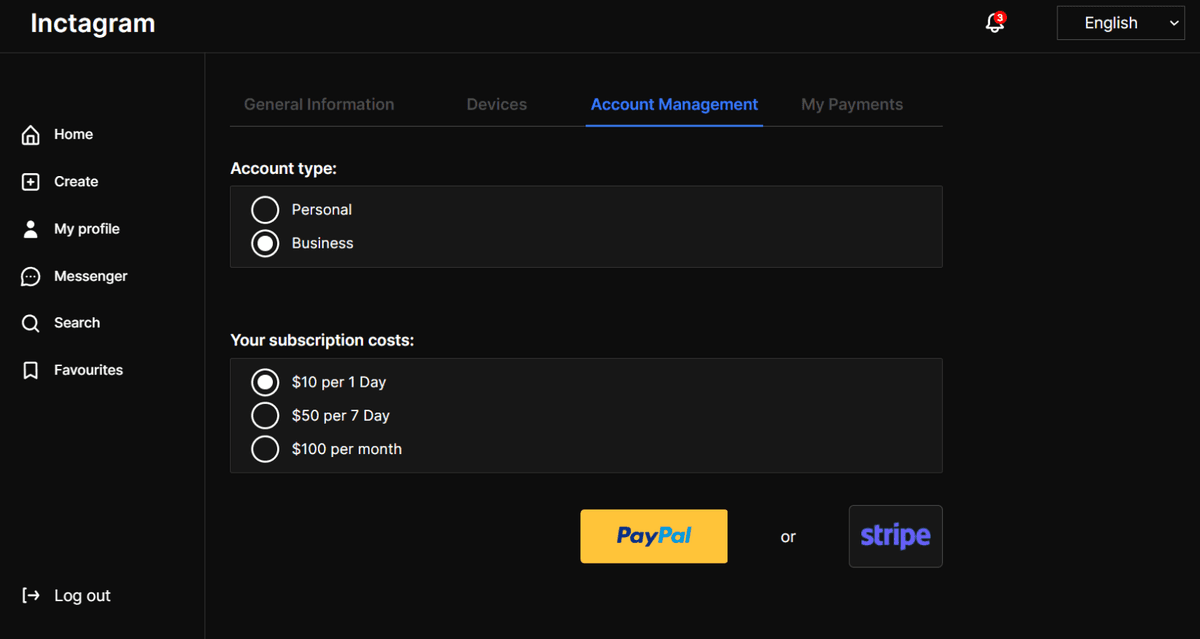
Task: Switch to the Devices tab
Action: pyautogui.click(x=497, y=104)
